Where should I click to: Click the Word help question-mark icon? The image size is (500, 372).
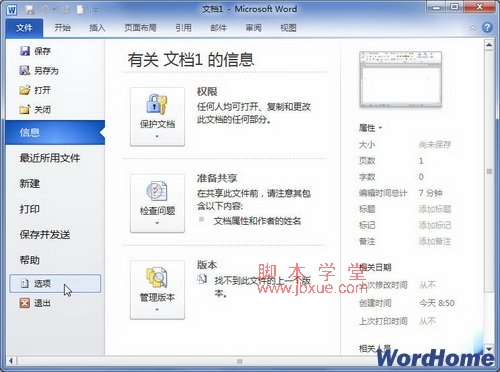pyautogui.click(x=487, y=28)
